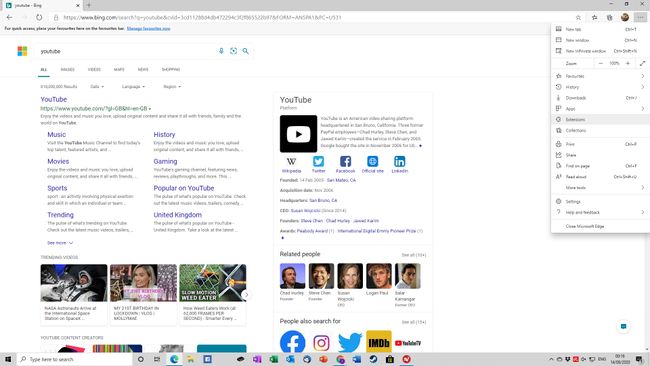Open the Collections toolbar icon

[x=609, y=17]
